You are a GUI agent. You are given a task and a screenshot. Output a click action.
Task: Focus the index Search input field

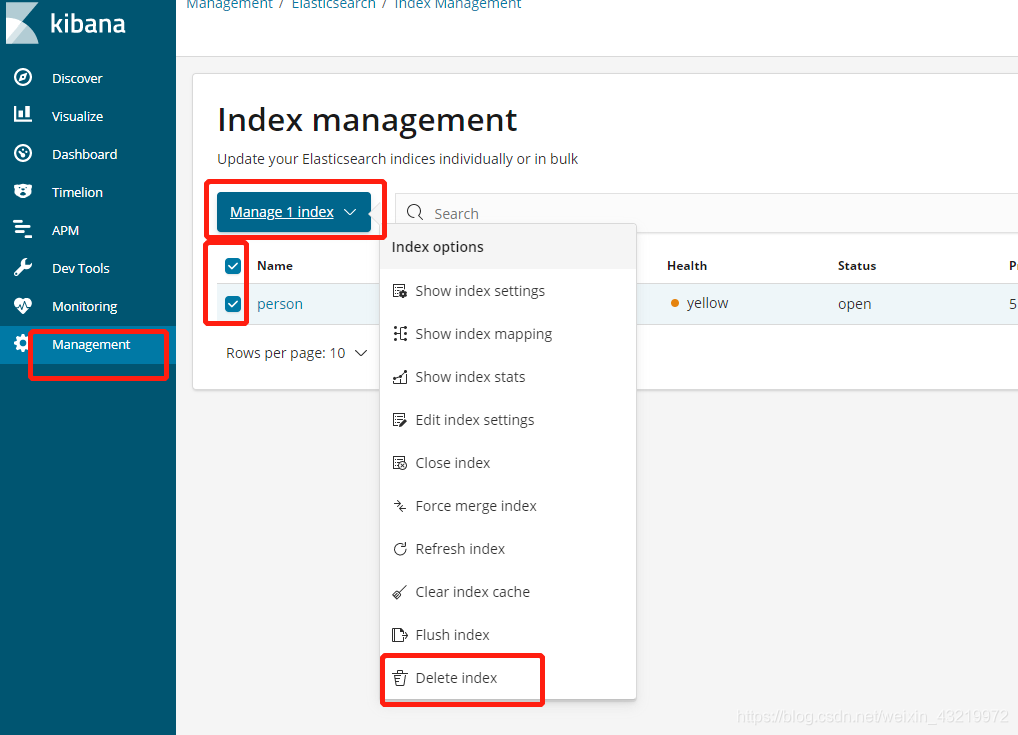[x=708, y=213]
